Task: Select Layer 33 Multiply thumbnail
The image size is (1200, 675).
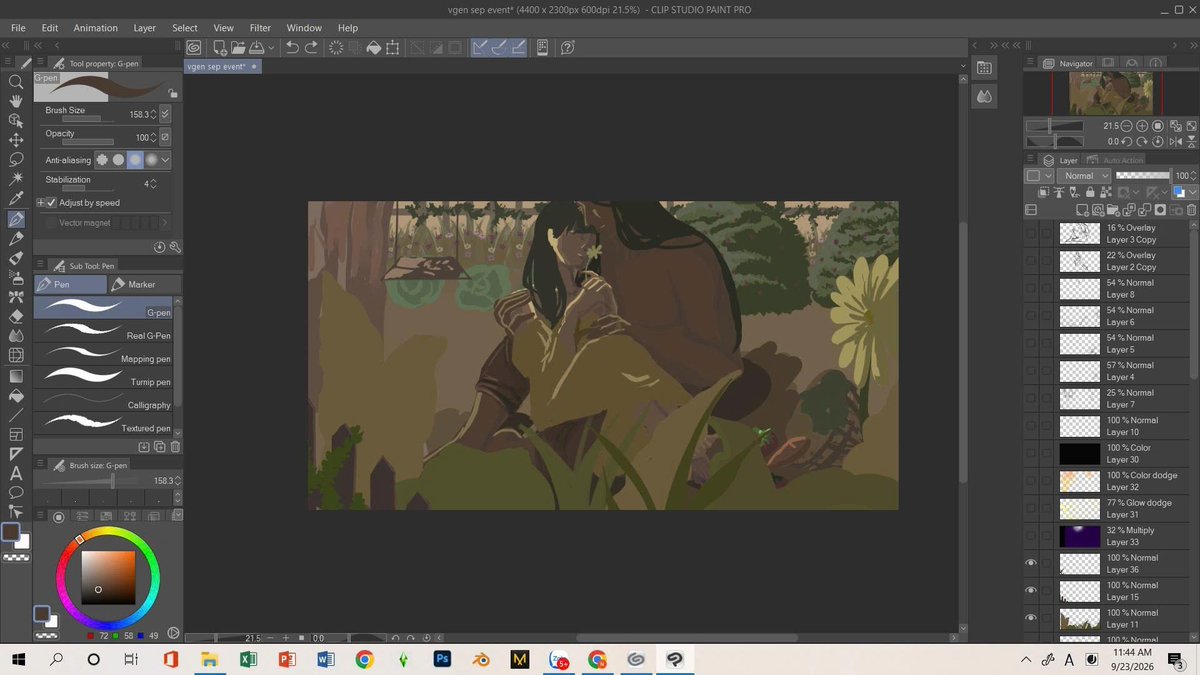Action: [x=1079, y=536]
